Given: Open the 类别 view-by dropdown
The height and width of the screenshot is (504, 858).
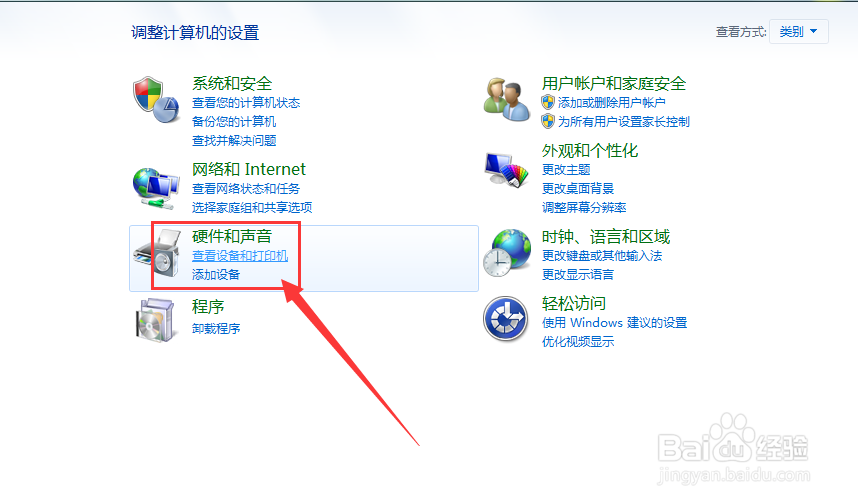Looking at the screenshot, I should 798,32.
